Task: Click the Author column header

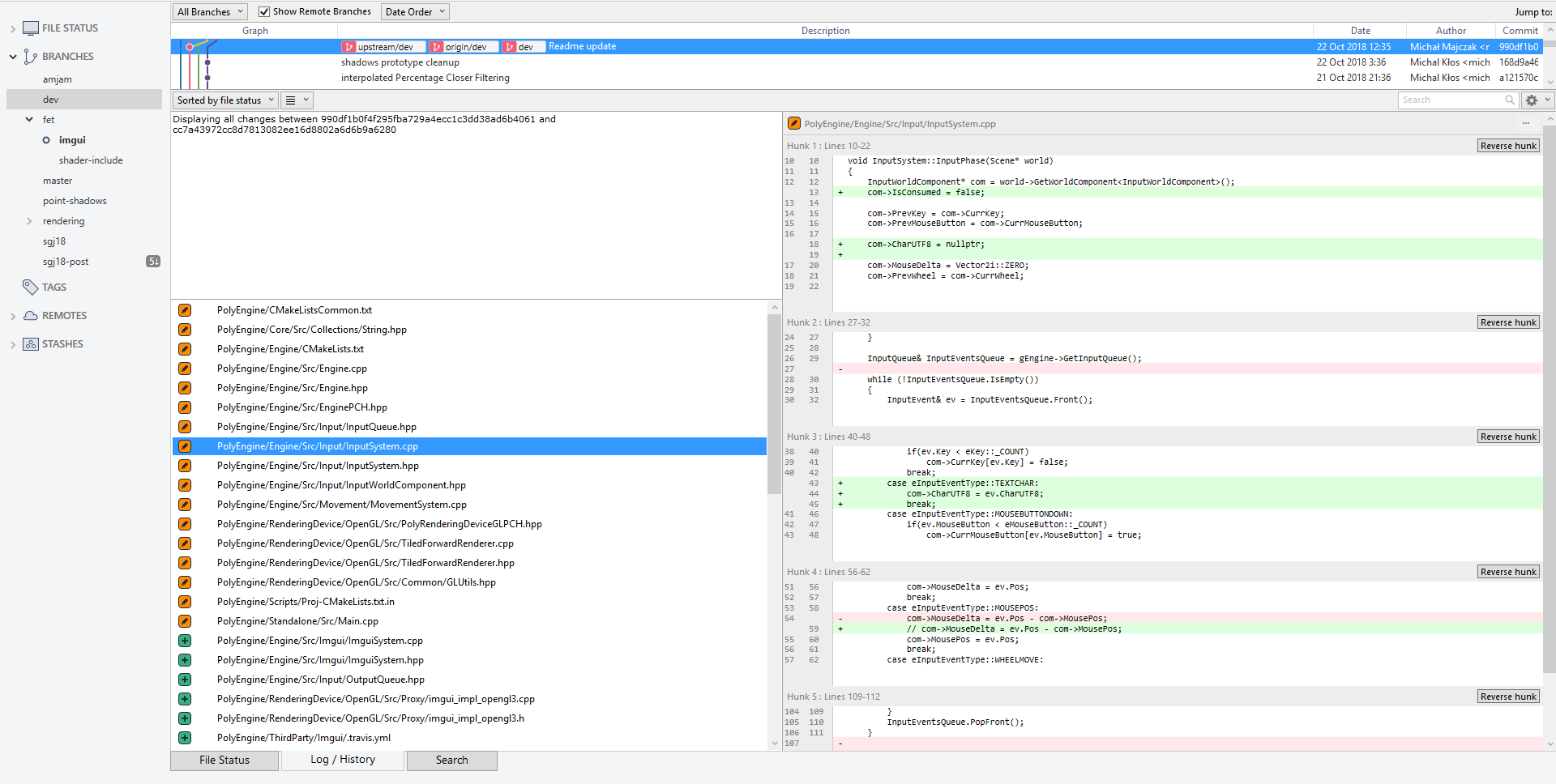Action: [1451, 31]
